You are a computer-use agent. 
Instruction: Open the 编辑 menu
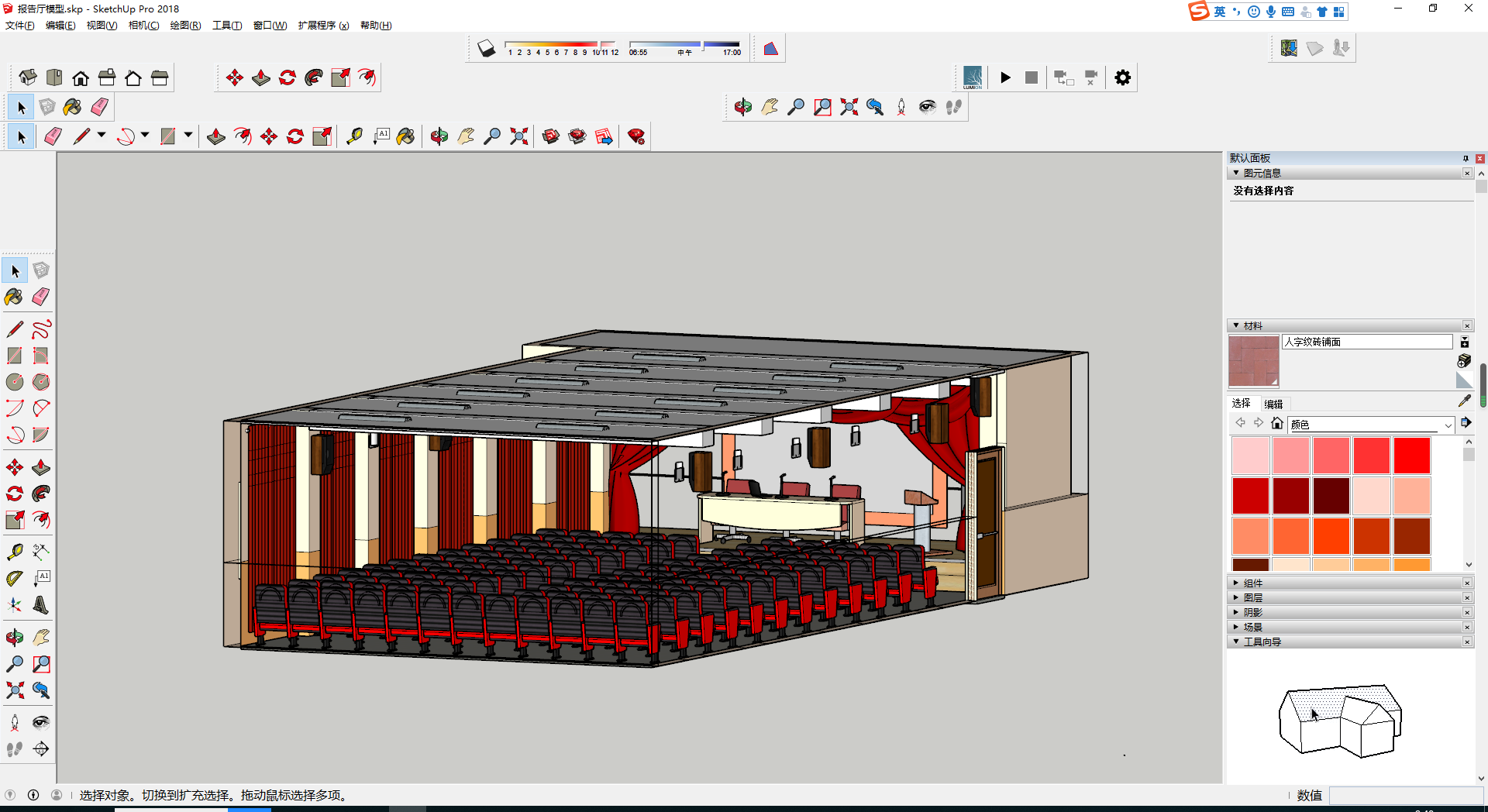click(60, 26)
